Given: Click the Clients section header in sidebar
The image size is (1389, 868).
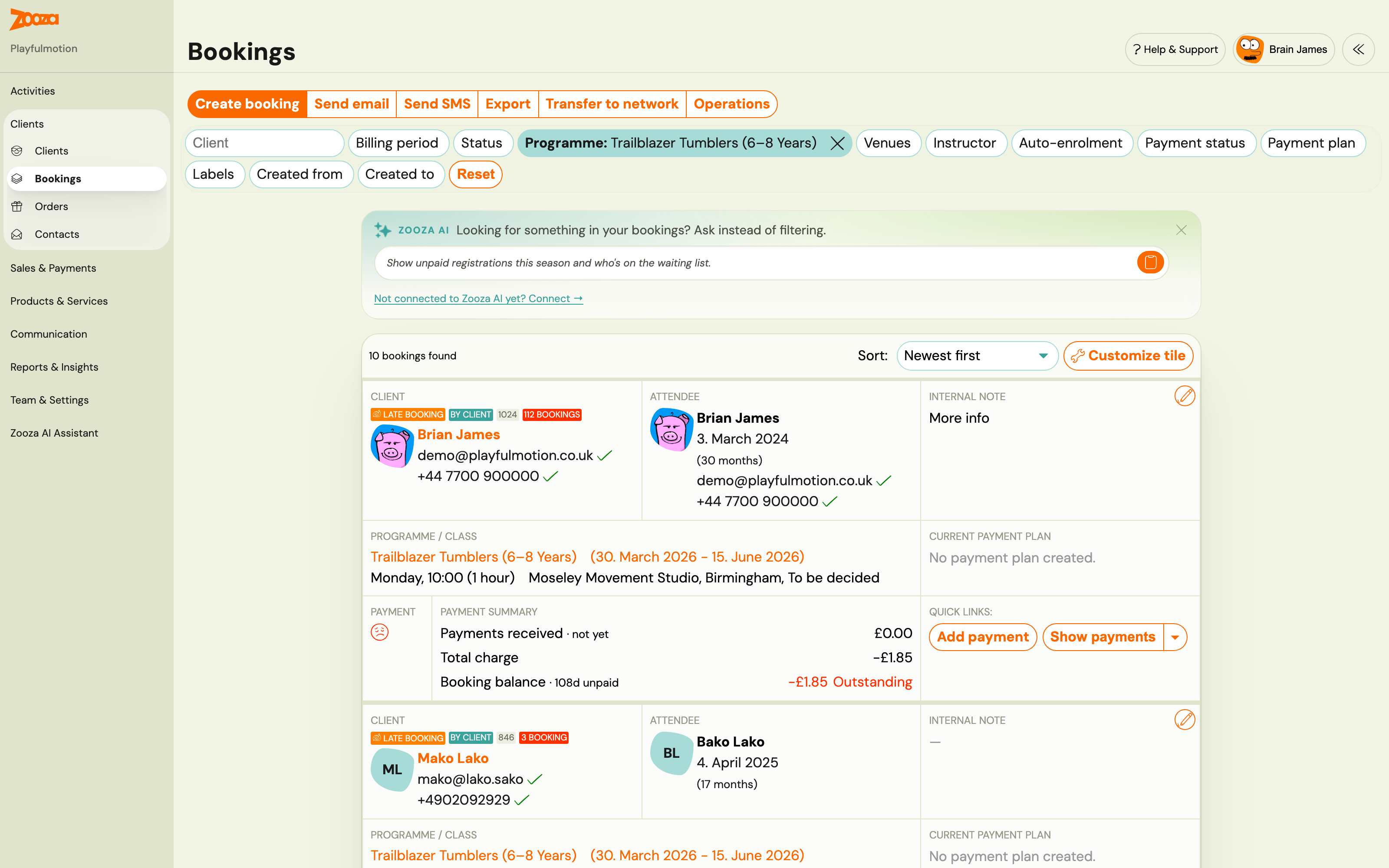Looking at the screenshot, I should coord(27,124).
